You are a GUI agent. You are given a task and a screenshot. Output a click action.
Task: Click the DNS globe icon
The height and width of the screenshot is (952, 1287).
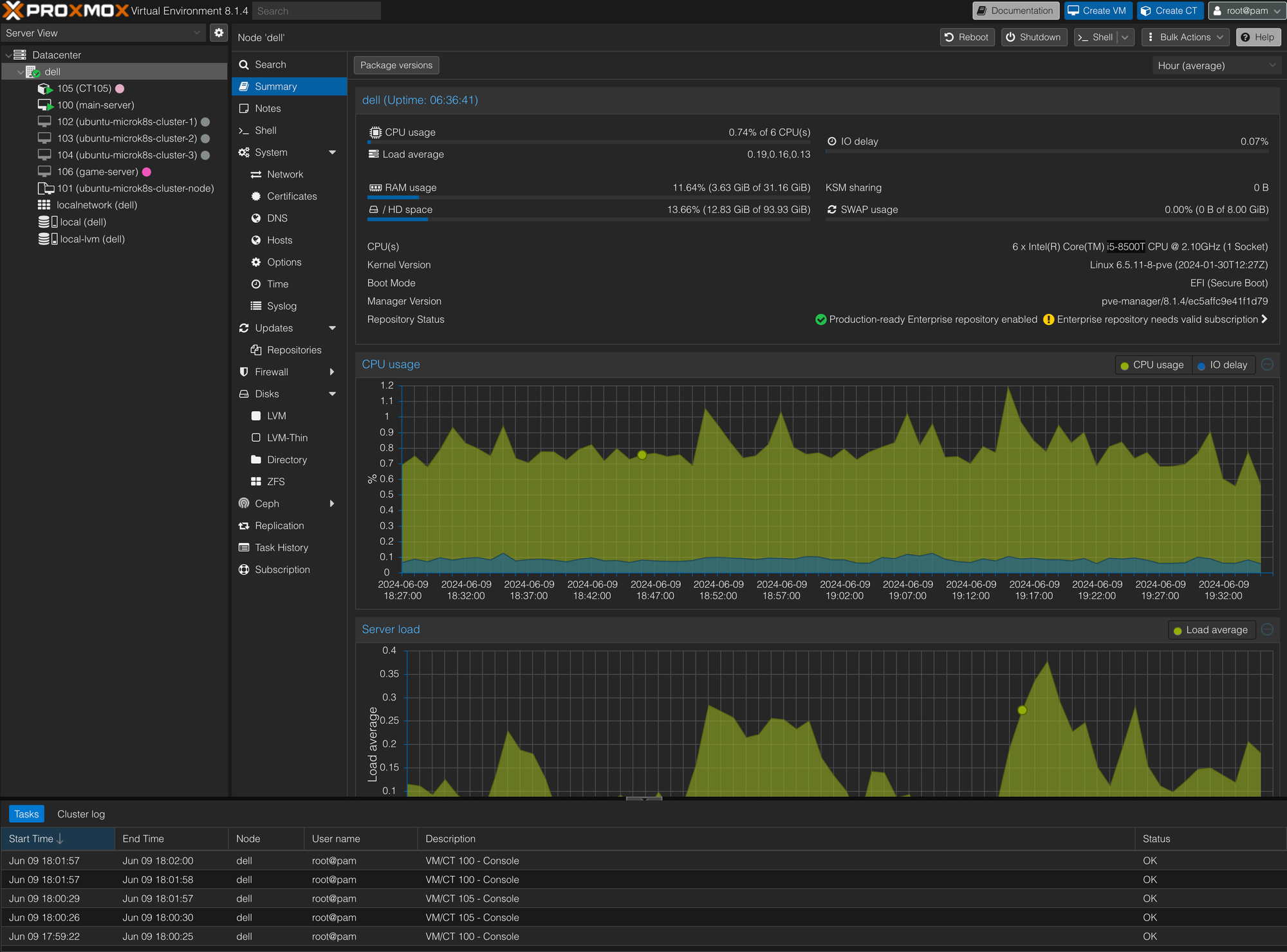click(255, 218)
